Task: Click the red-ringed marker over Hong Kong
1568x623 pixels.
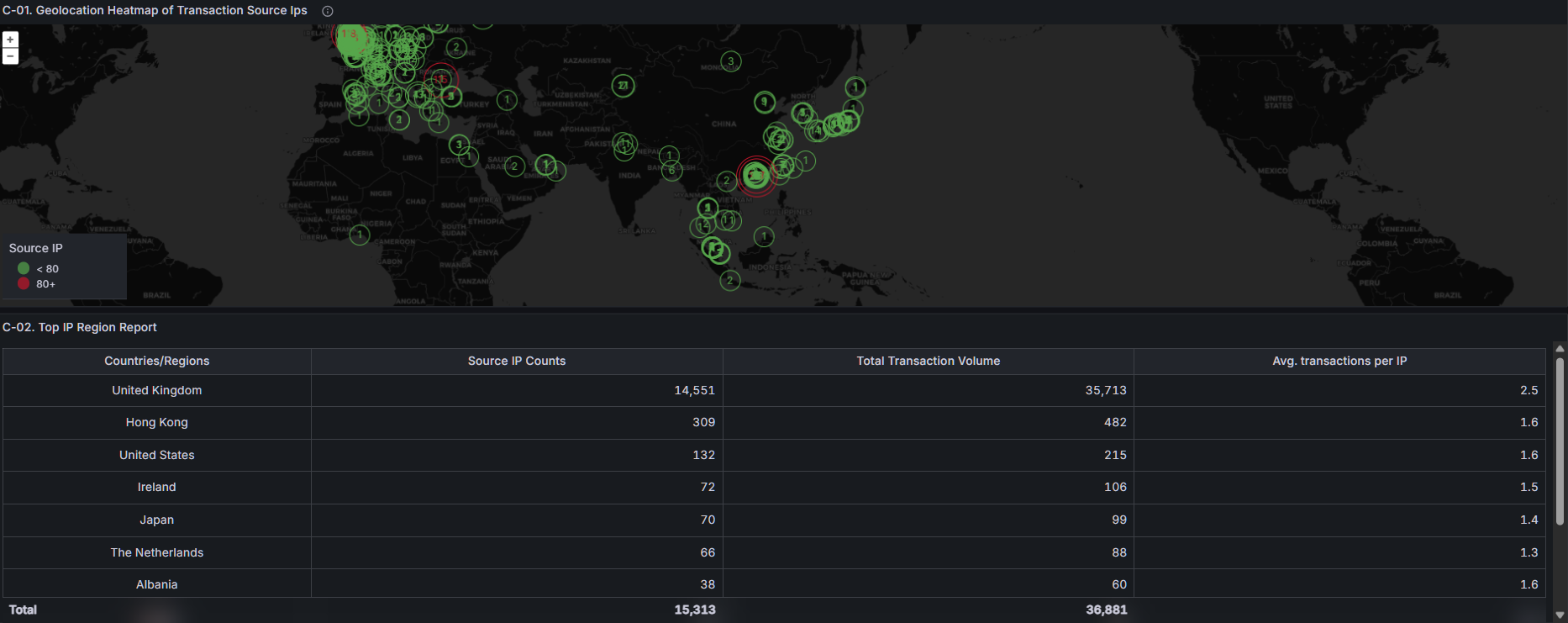Action: [755, 176]
